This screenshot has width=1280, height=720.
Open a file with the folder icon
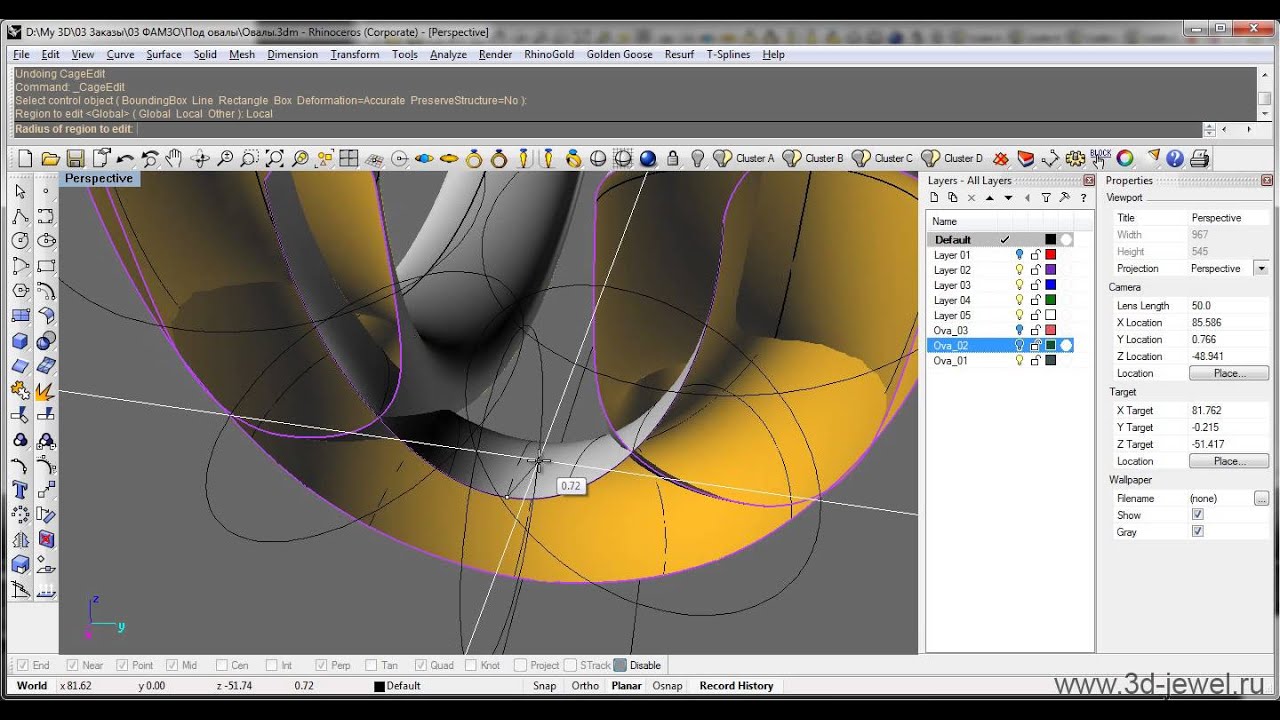pos(51,158)
